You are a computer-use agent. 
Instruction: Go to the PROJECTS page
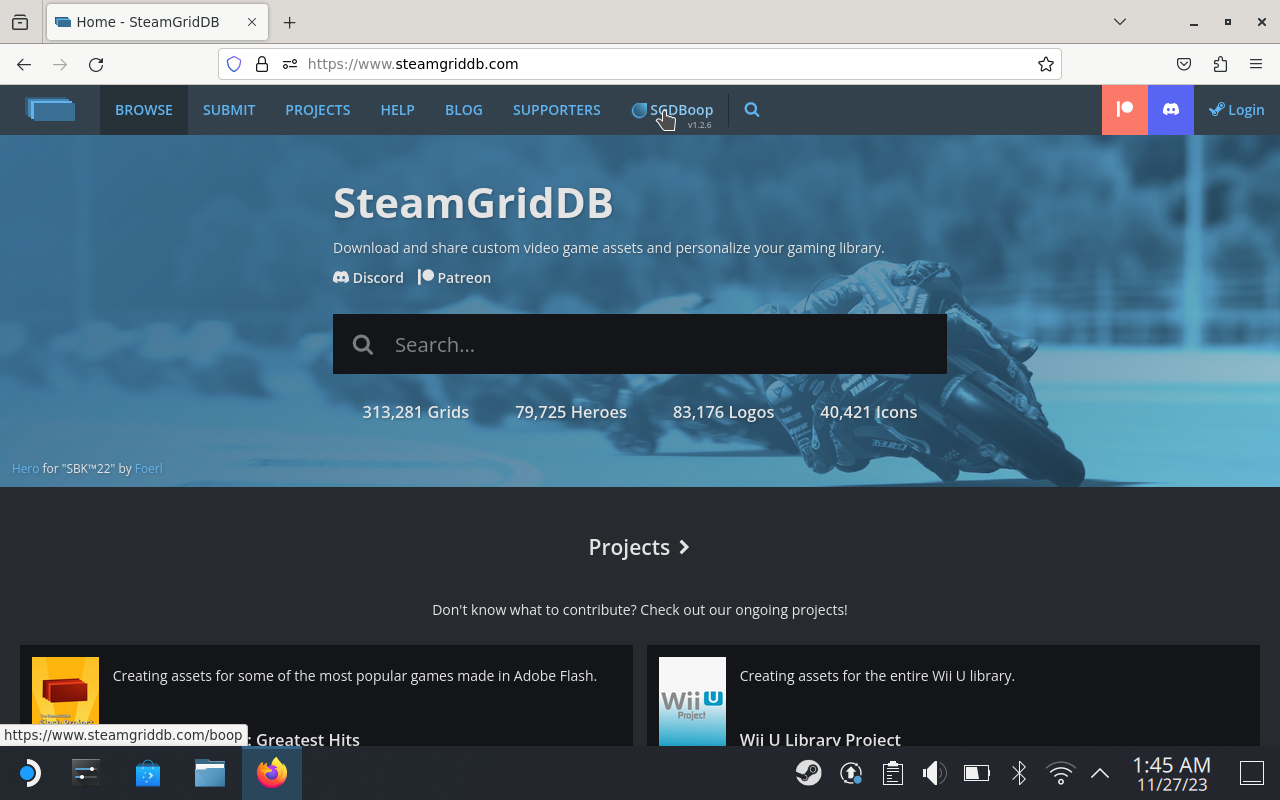(318, 110)
